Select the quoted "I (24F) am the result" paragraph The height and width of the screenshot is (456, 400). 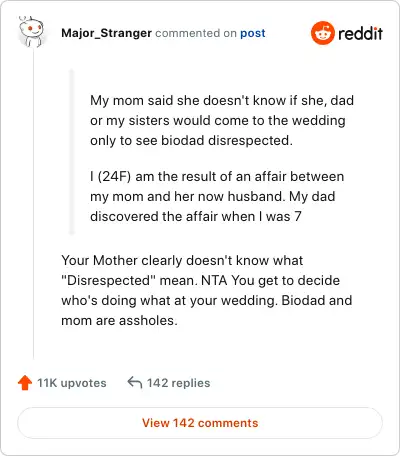217,196
